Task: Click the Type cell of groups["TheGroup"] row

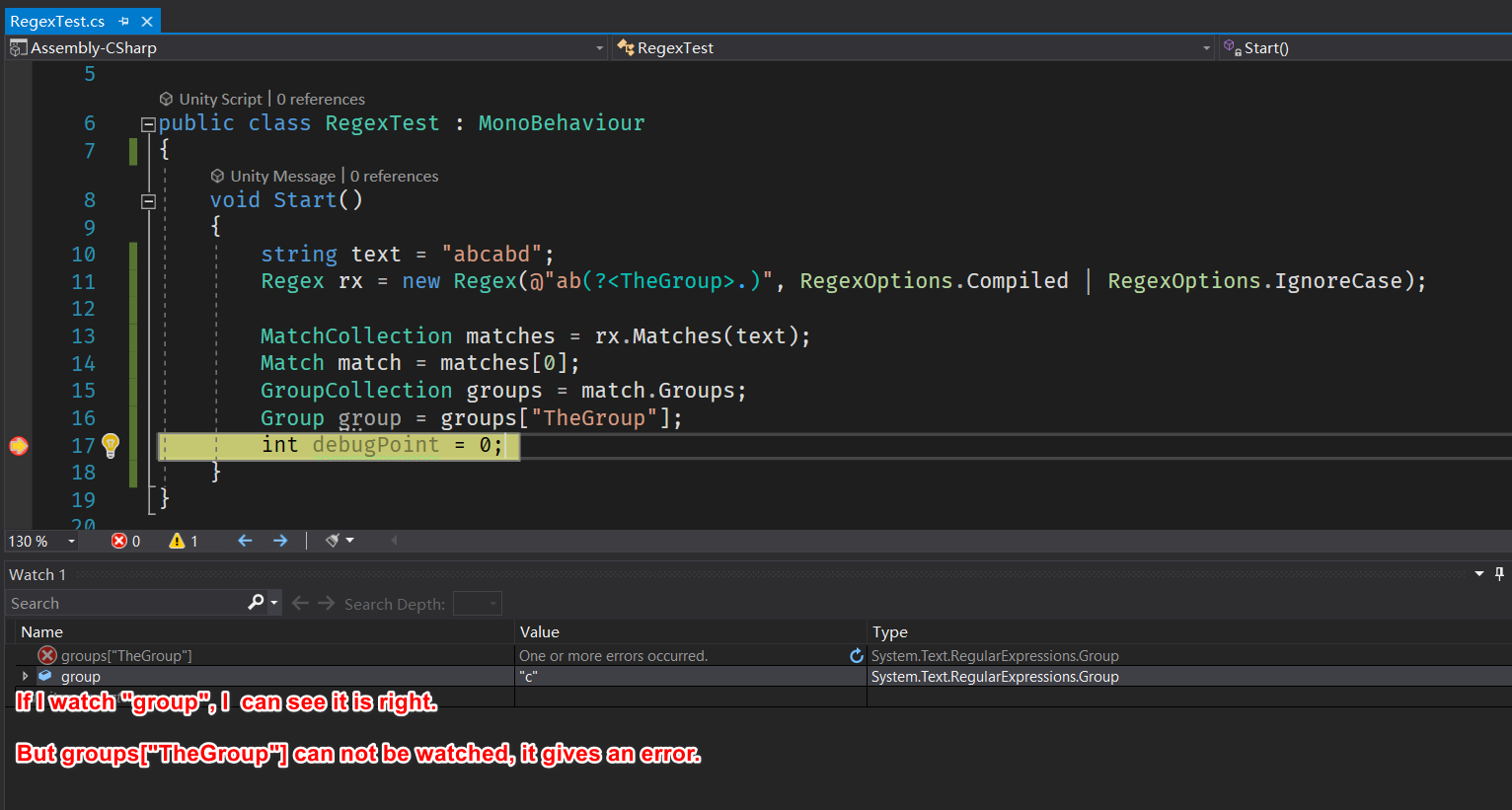Action: pyautogui.click(x=1189, y=656)
